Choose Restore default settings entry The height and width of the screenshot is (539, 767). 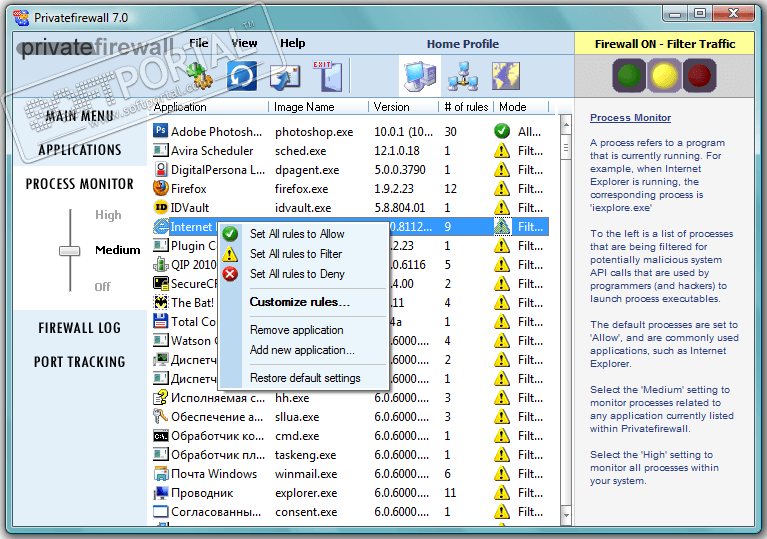pyautogui.click(x=303, y=378)
